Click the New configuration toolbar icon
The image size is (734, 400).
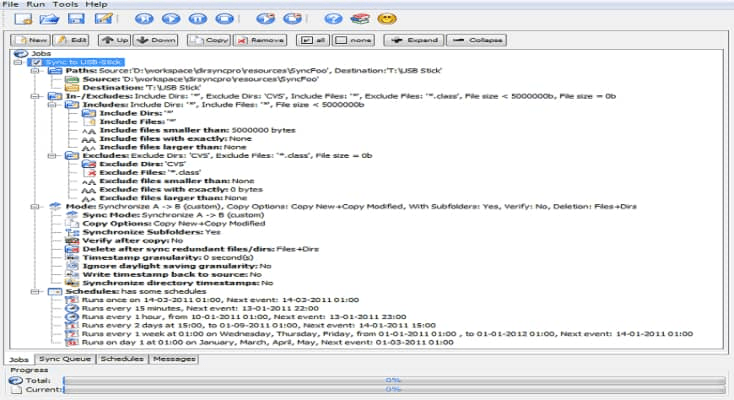pos(23,19)
